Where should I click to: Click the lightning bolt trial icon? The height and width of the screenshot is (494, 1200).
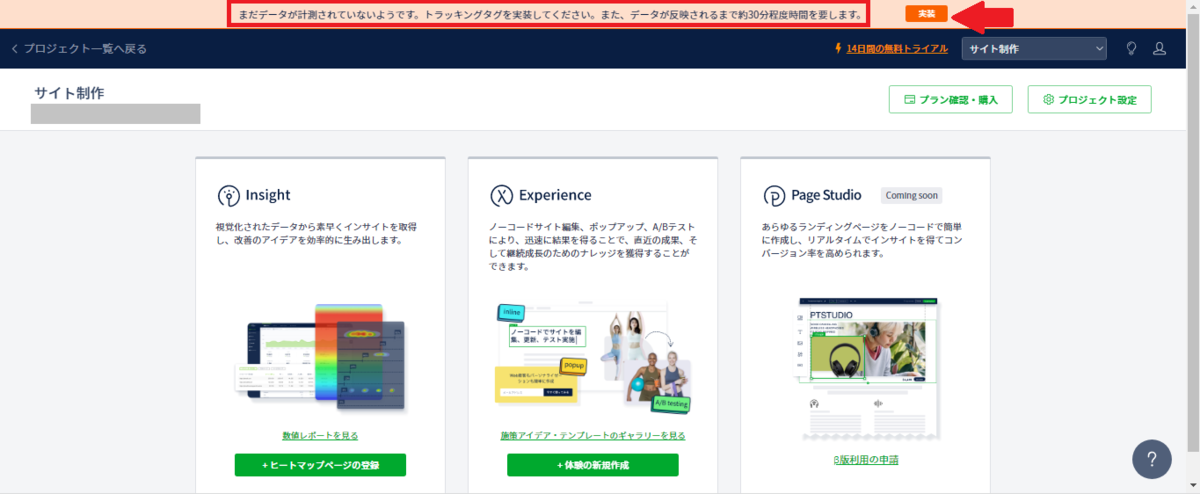(x=839, y=48)
